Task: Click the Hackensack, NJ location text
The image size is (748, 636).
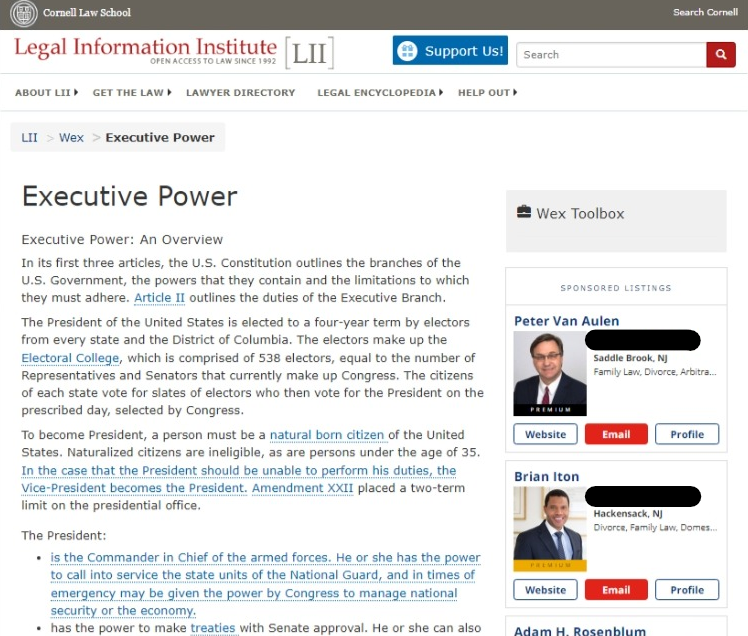Action: tap(628, 514)
